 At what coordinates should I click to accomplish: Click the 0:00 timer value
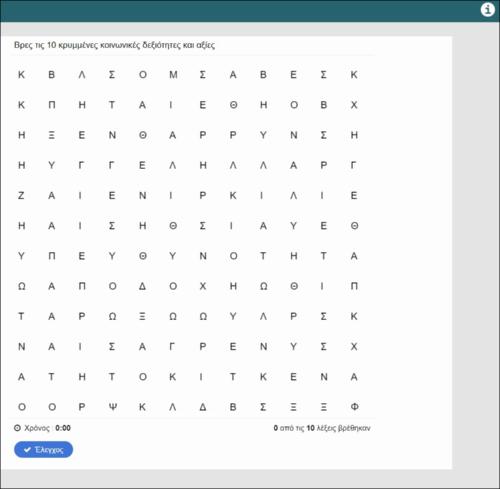click(63, 428)
